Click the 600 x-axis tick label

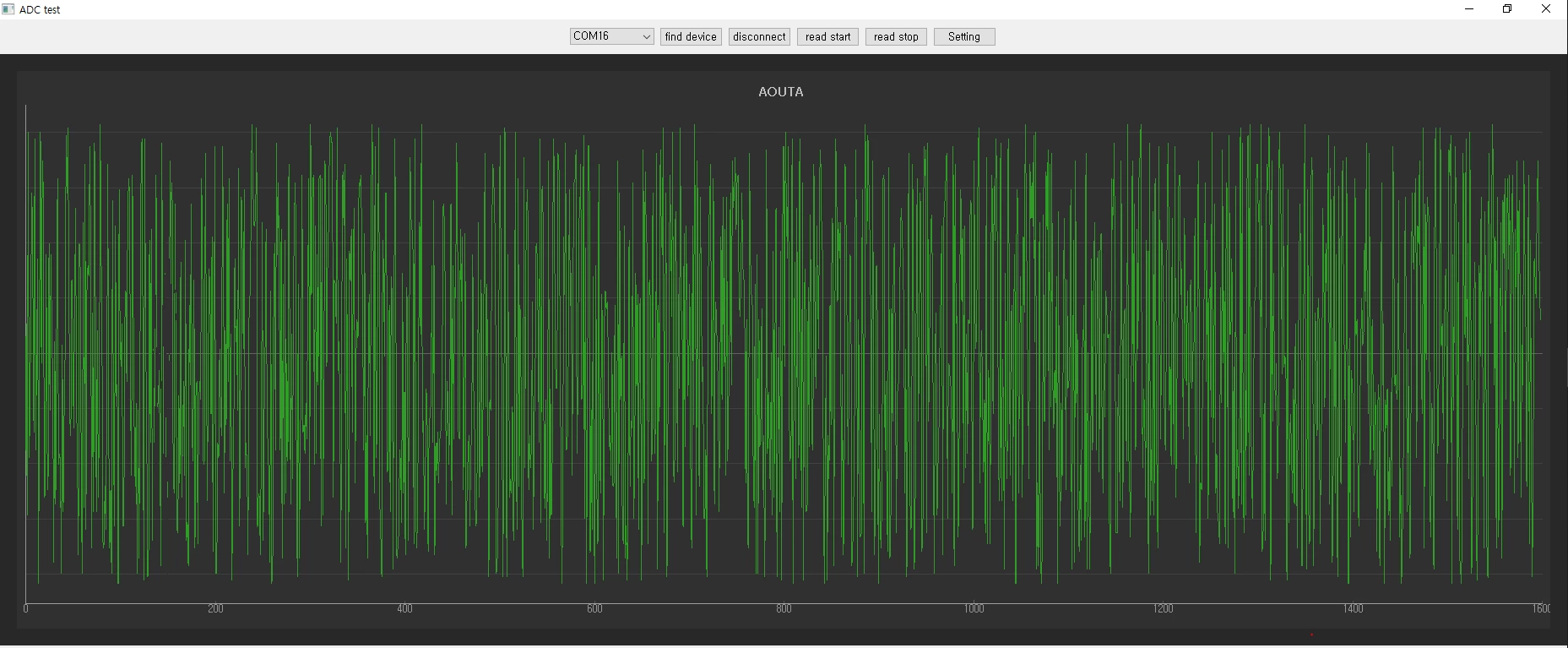pos(594,609)
